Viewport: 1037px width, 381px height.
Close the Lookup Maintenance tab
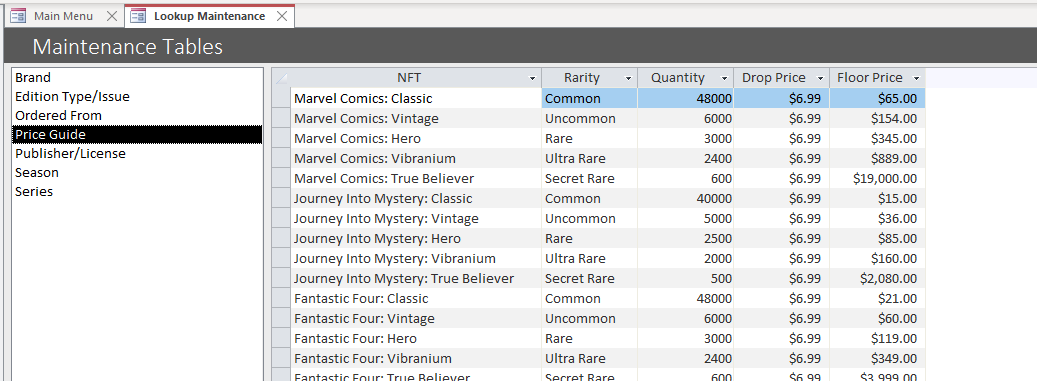pyautogui.click(x=282, y=16)
